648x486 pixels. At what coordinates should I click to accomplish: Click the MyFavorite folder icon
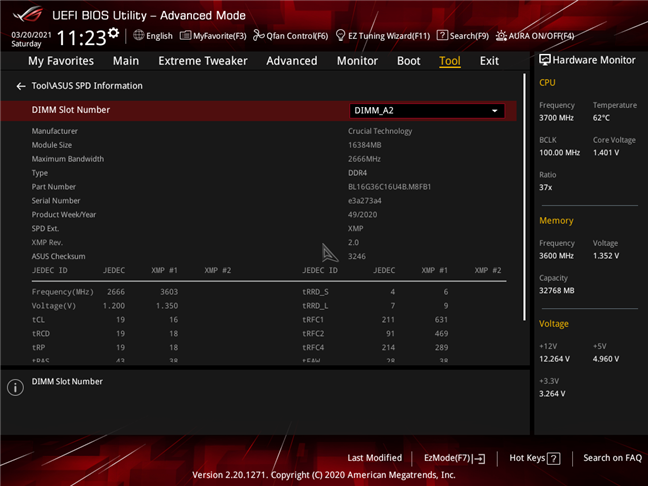185,36
